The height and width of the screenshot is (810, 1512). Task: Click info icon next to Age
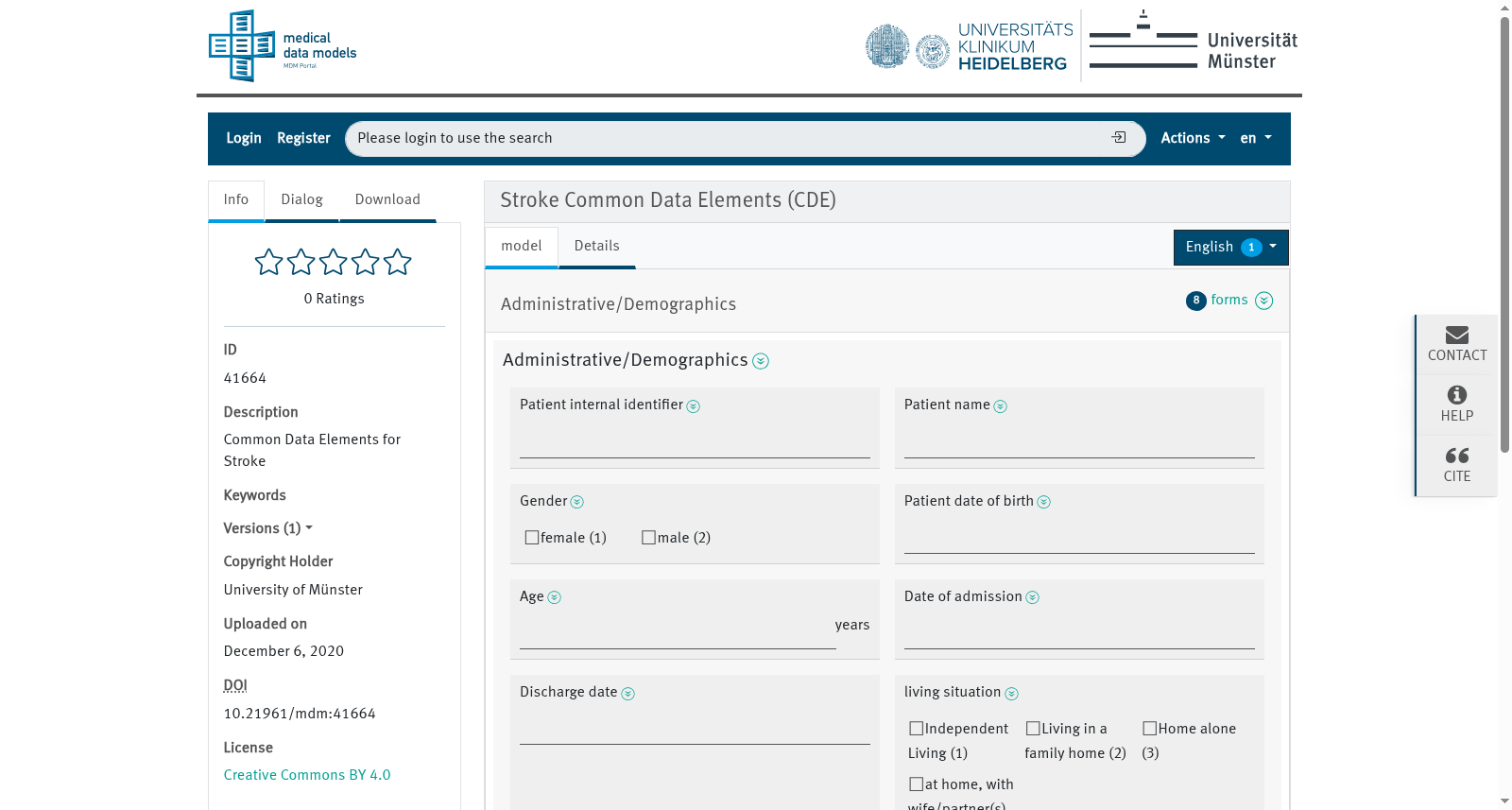[555, 597]
